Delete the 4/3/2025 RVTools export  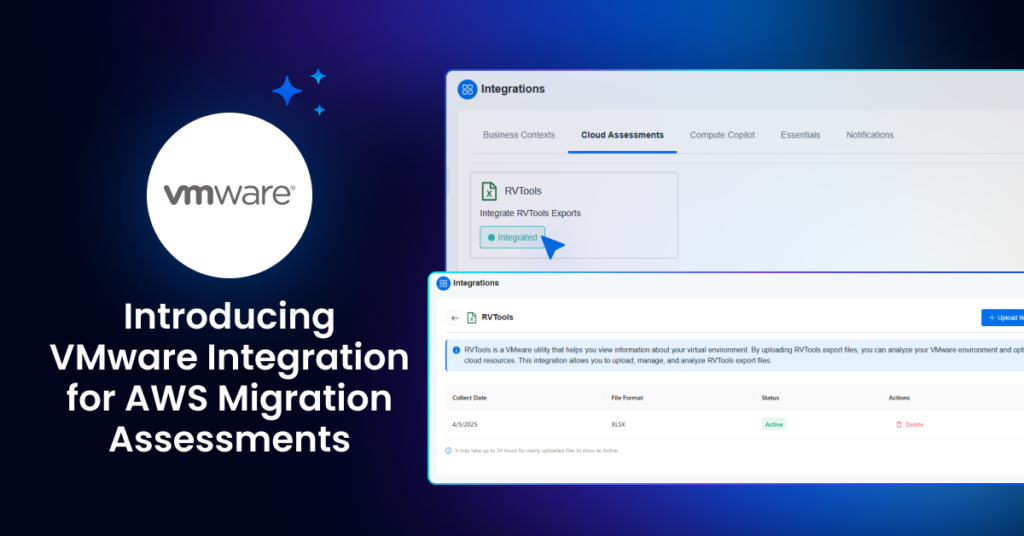tap(910, 424)
